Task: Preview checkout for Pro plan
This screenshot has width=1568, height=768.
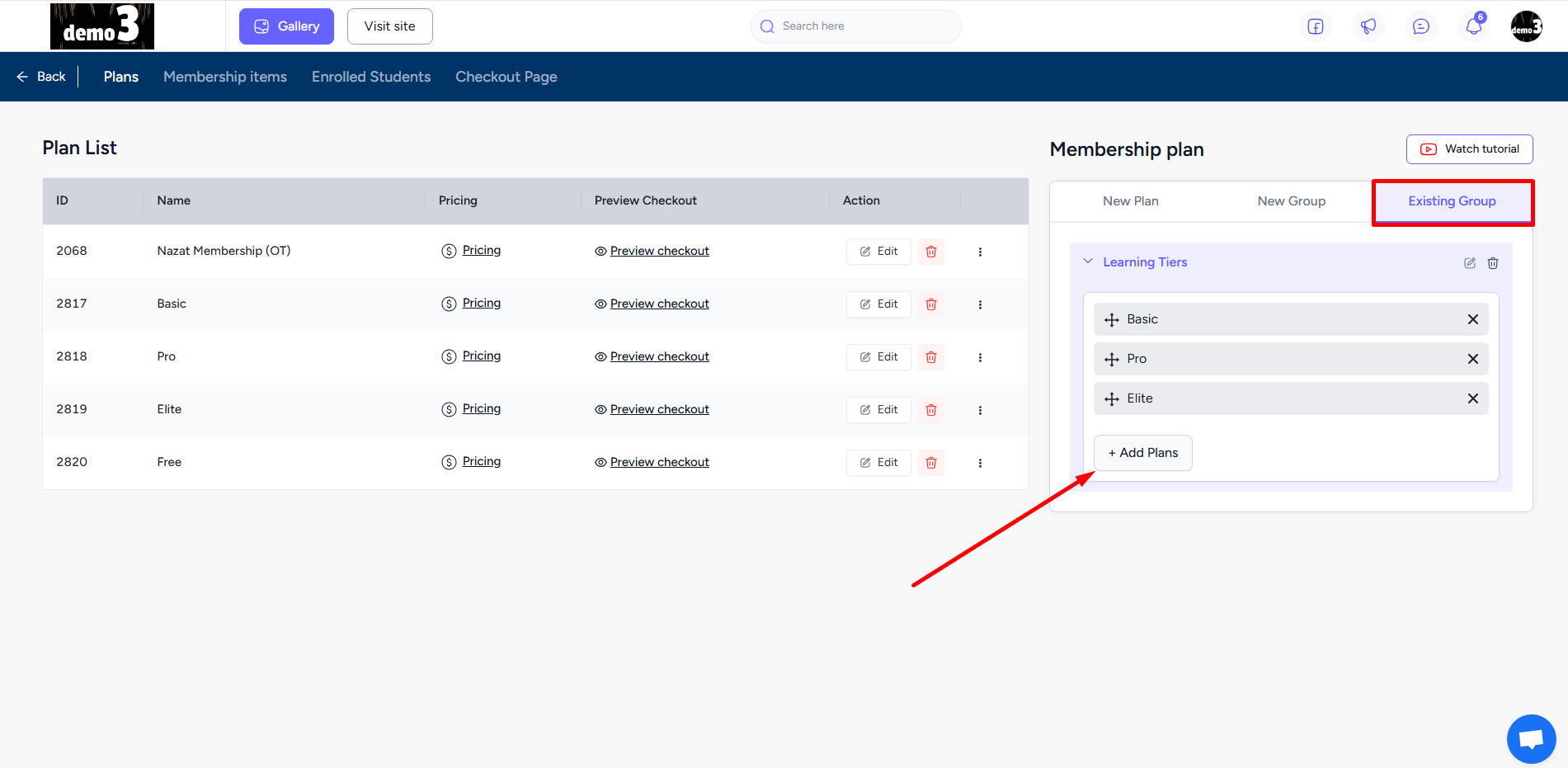Action: pyautogui.click(x=652, y=356)
